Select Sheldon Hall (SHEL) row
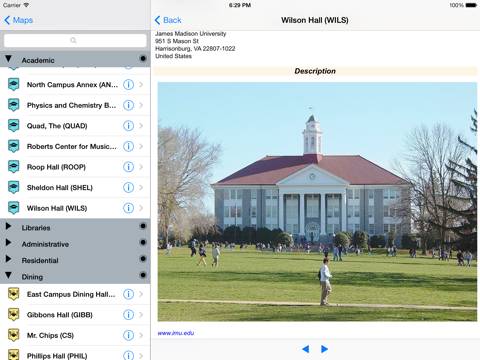The width and height of the screenshot is (480, 360). pyautogui.click(x=75, y=188)
